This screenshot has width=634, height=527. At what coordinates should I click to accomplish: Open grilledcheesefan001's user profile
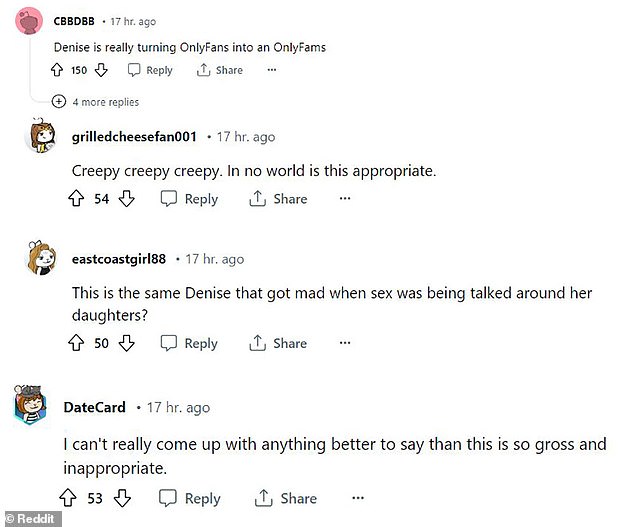134,137
